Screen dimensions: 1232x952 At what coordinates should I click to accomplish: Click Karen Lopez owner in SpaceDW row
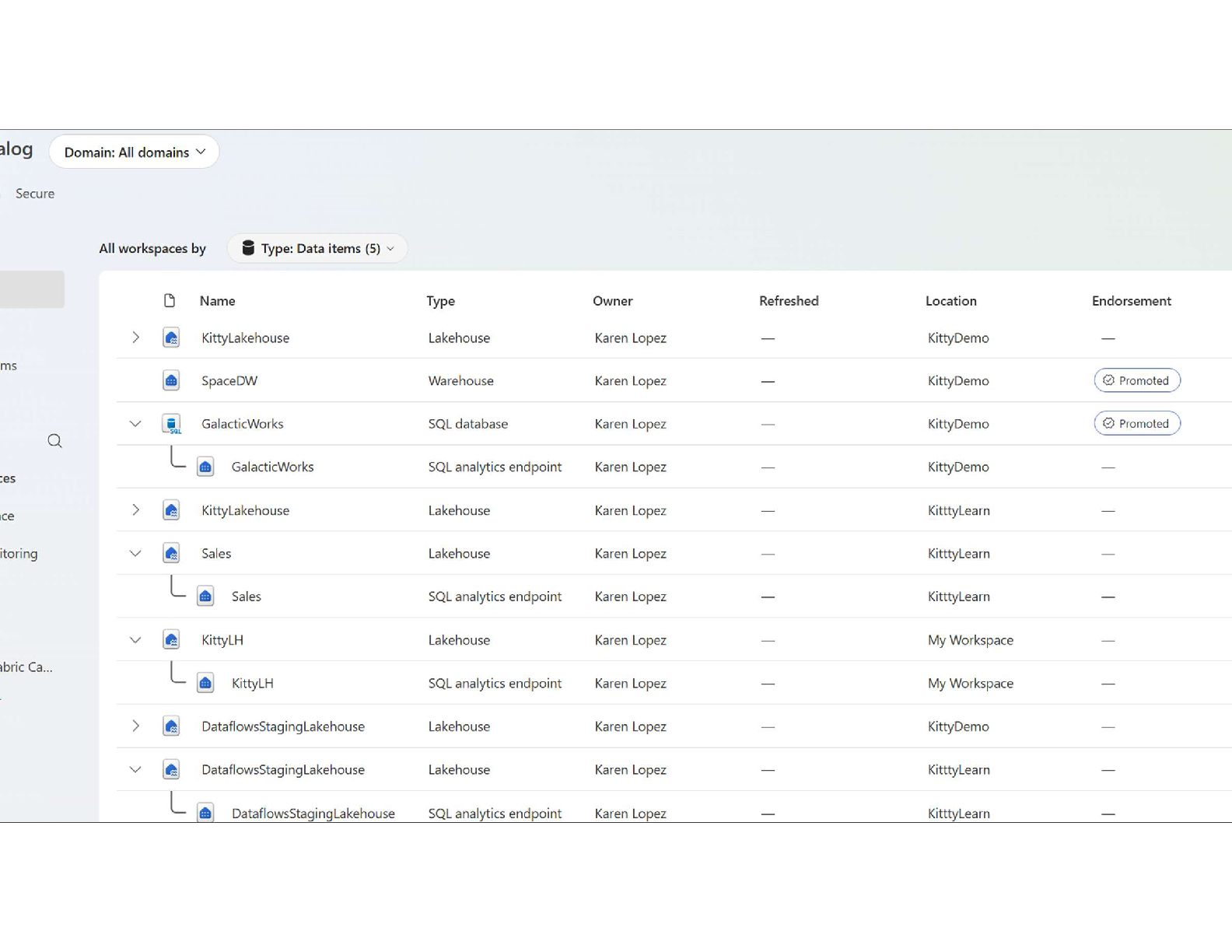(631, 381)
